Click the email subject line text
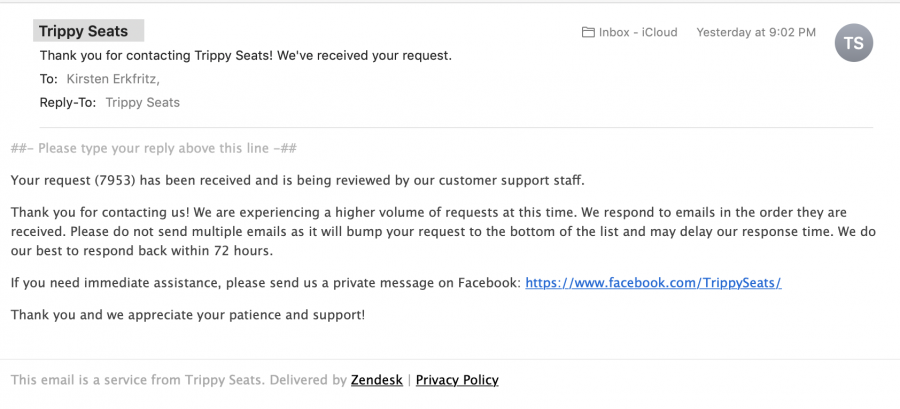This screenshot has width=900, height=409. click(x=246, y=56)
